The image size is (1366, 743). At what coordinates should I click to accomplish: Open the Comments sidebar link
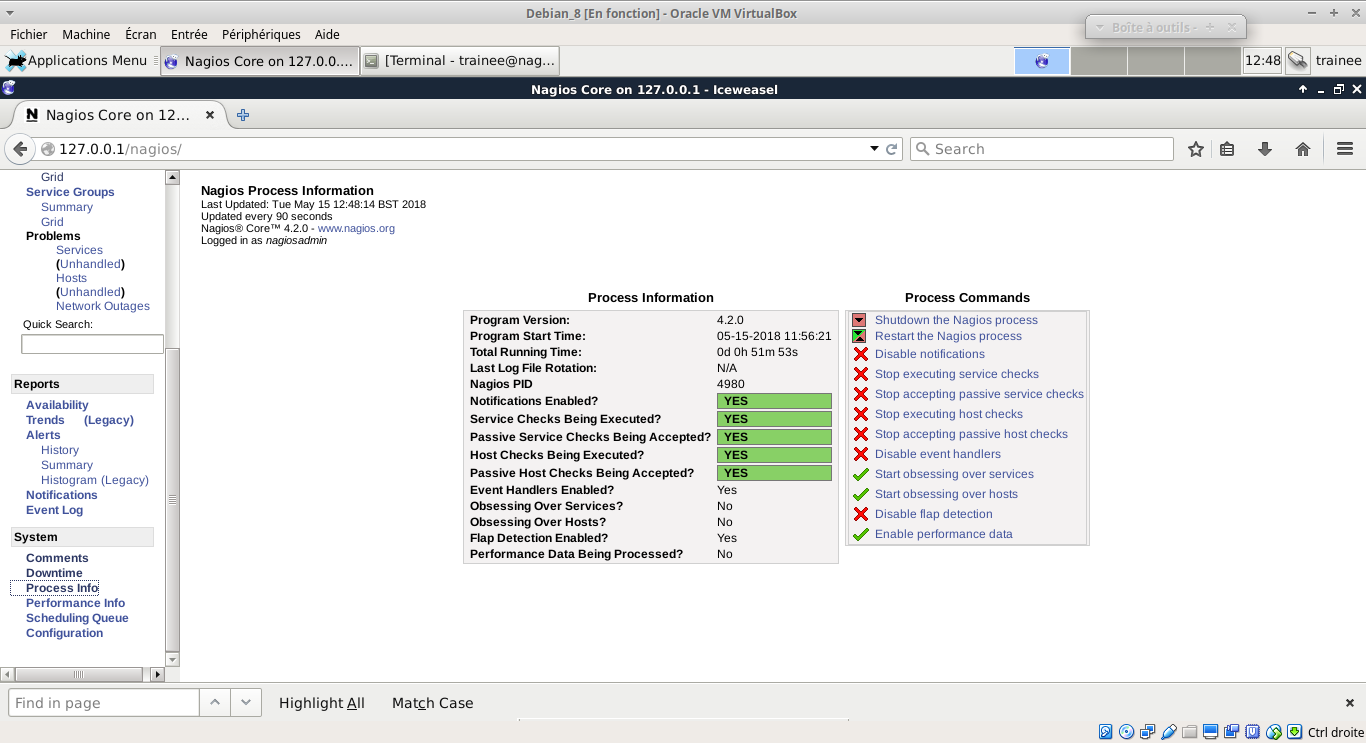pos(57,558)
